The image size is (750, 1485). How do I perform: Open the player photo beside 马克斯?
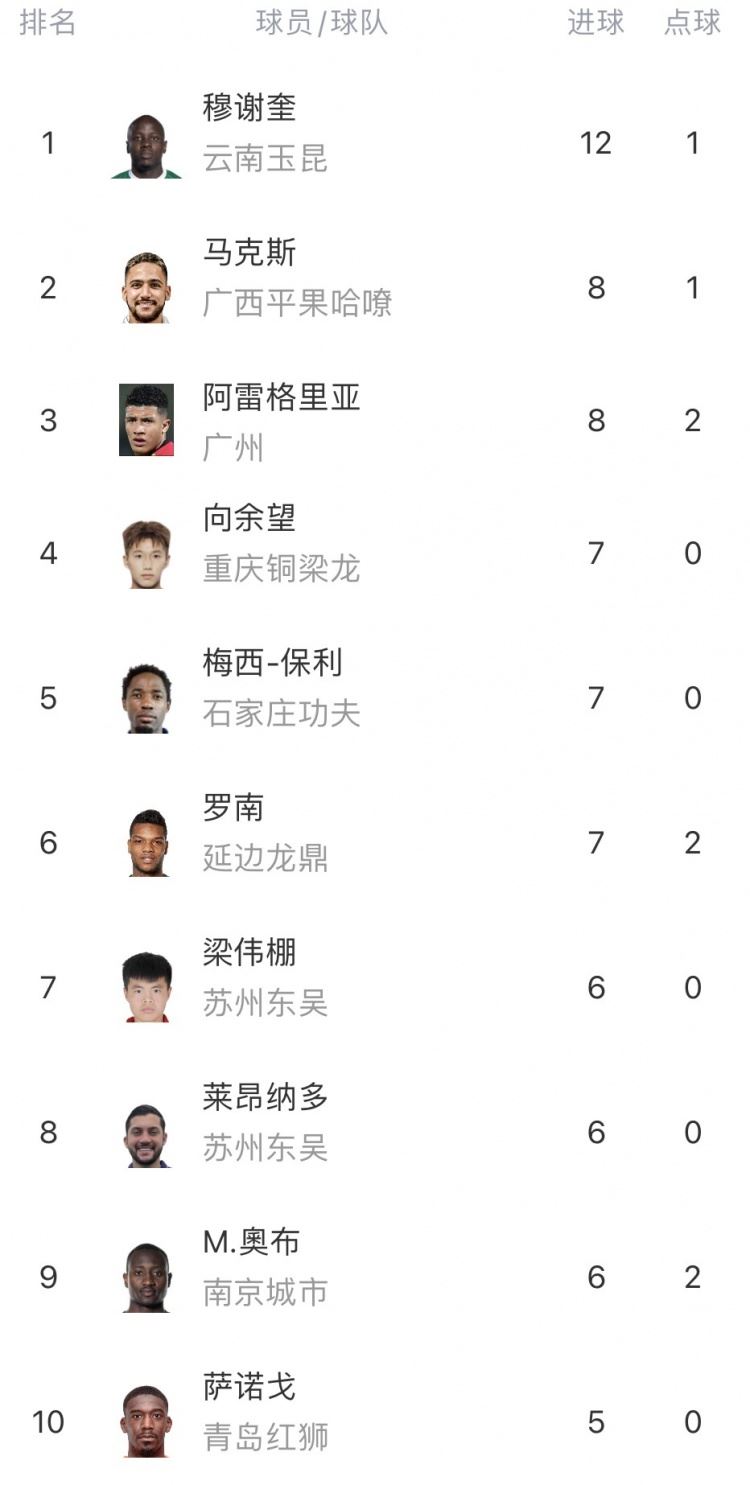coord(146,288)
